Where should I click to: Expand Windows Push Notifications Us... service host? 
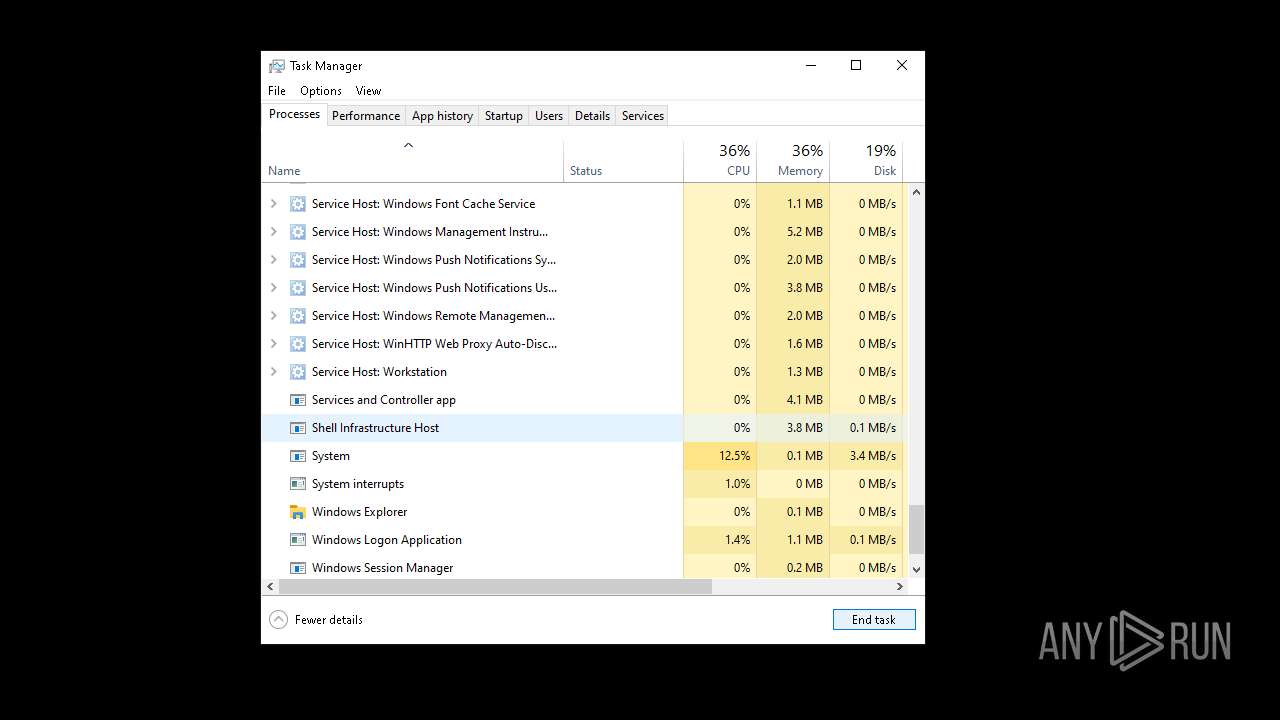coord(274,288)
